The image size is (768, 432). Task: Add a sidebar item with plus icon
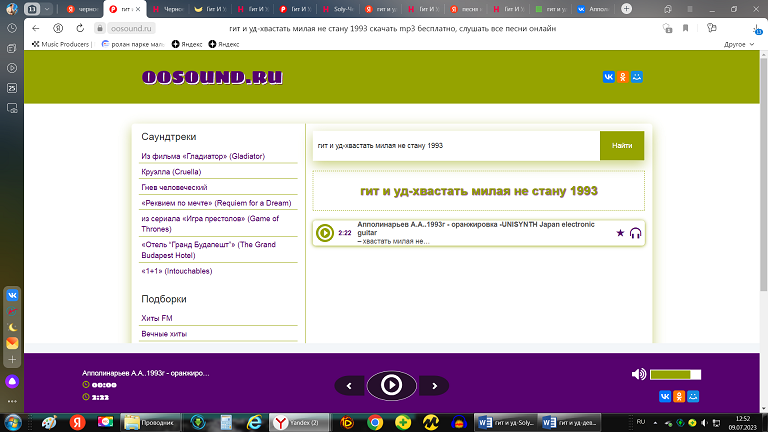(12, 360)
